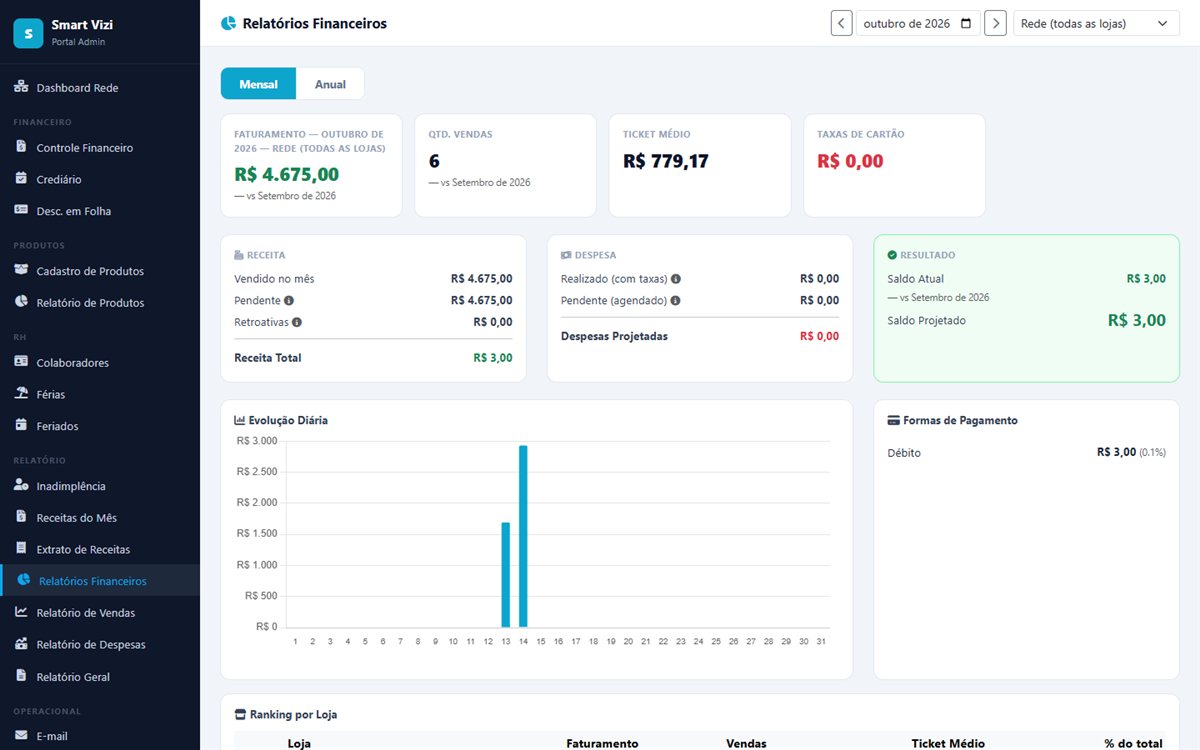
Task: Click the Extrato de Receitas icon
Action: [21, 549]
